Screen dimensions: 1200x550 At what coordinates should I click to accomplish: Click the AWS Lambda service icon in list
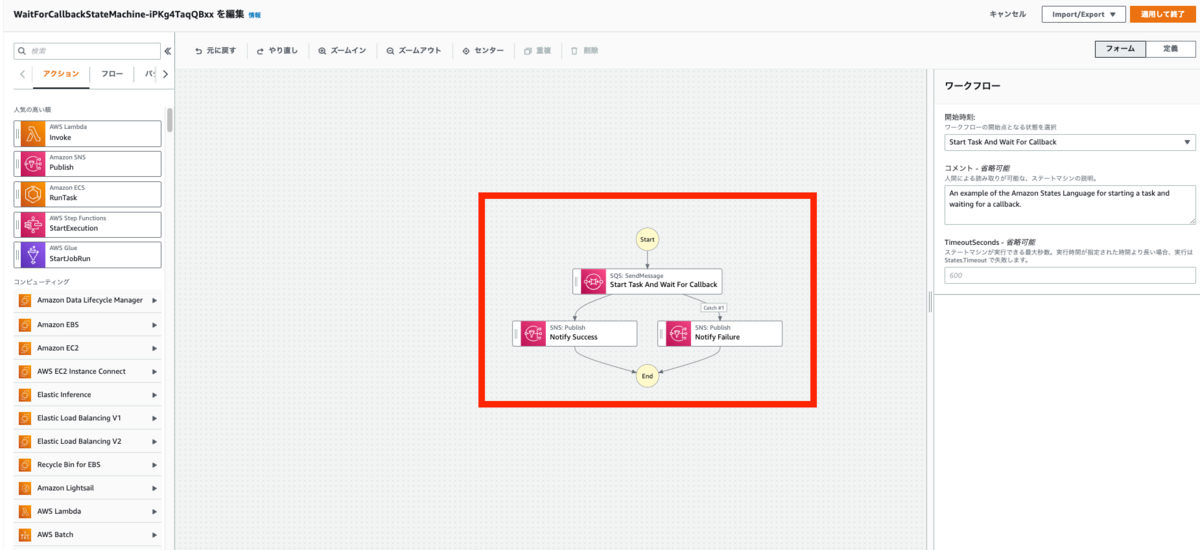pyautogui.click(x=24, y=511)
